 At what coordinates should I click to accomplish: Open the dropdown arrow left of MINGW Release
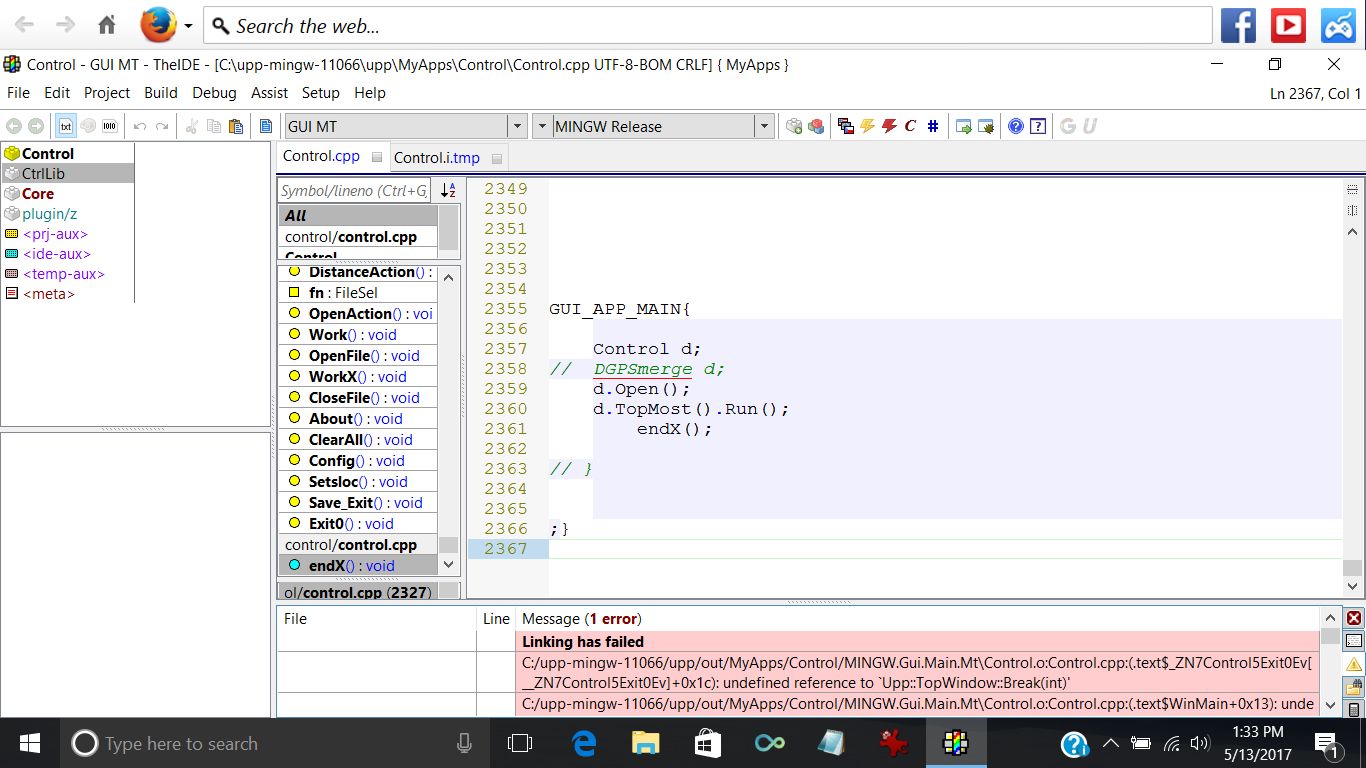541,126
